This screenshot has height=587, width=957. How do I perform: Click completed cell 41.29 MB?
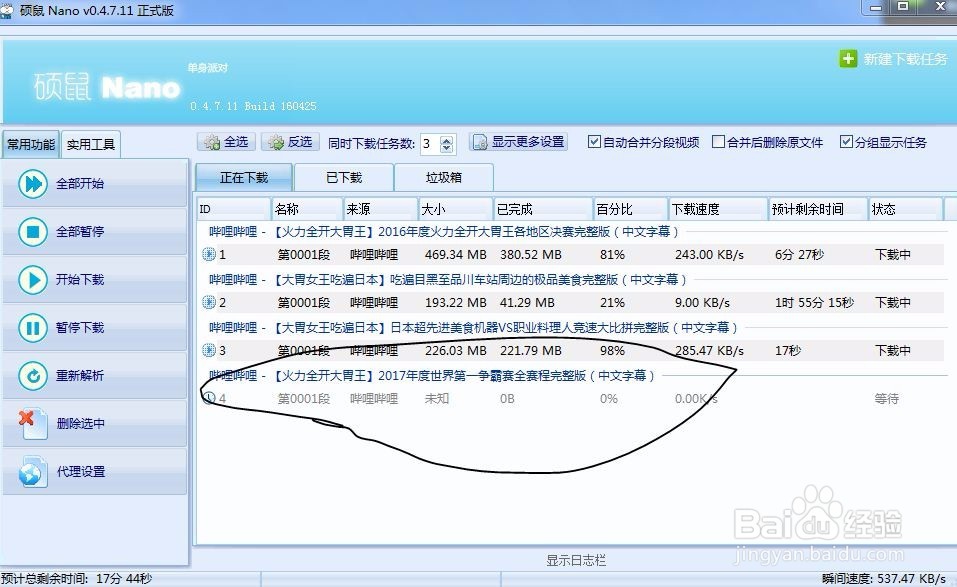[527, 302]
